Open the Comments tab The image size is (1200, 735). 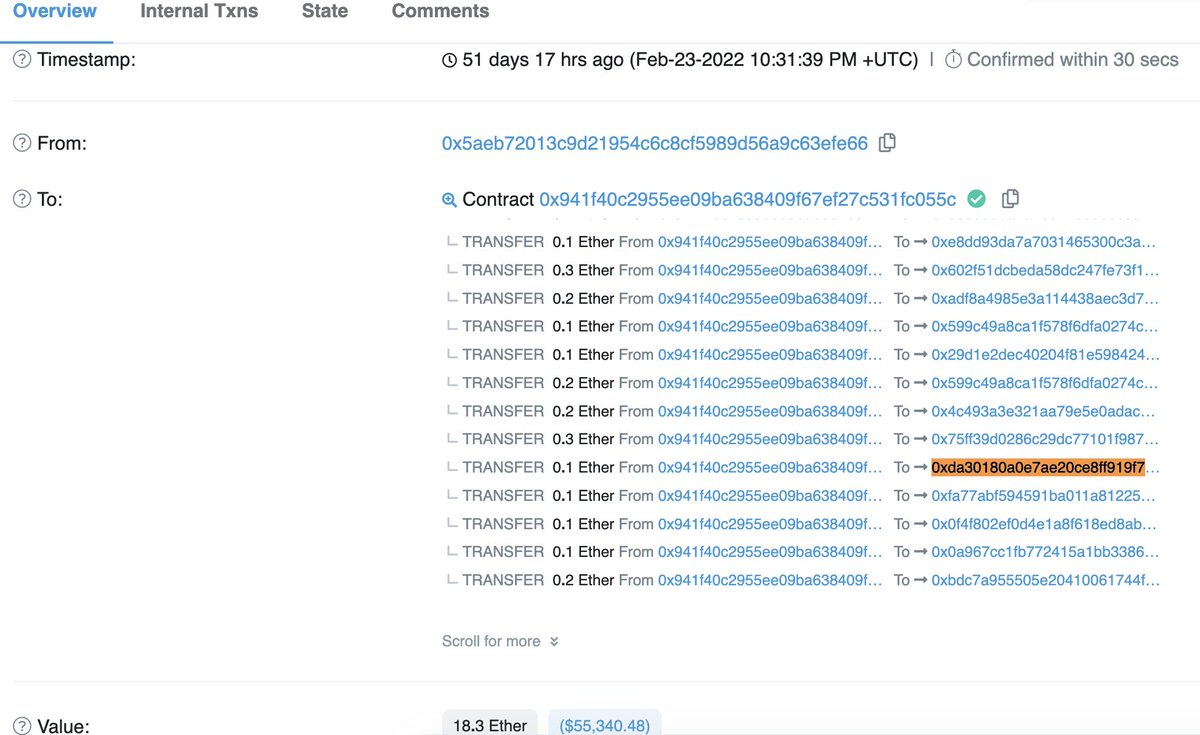click(440, 11)
